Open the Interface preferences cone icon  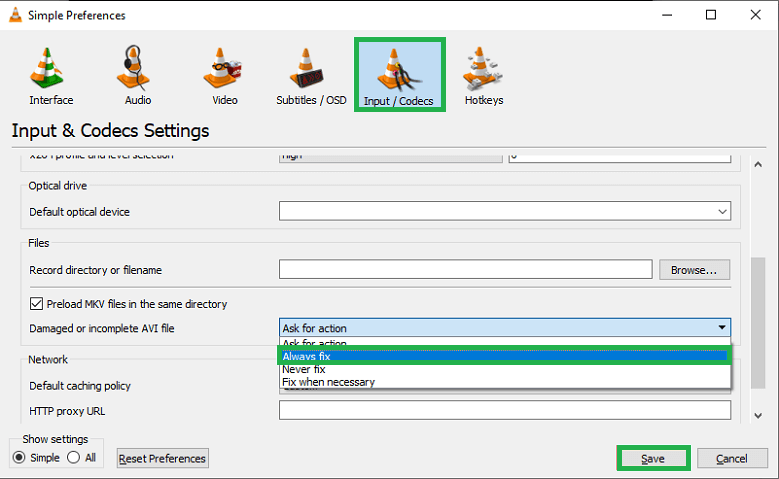coord(48,68)
